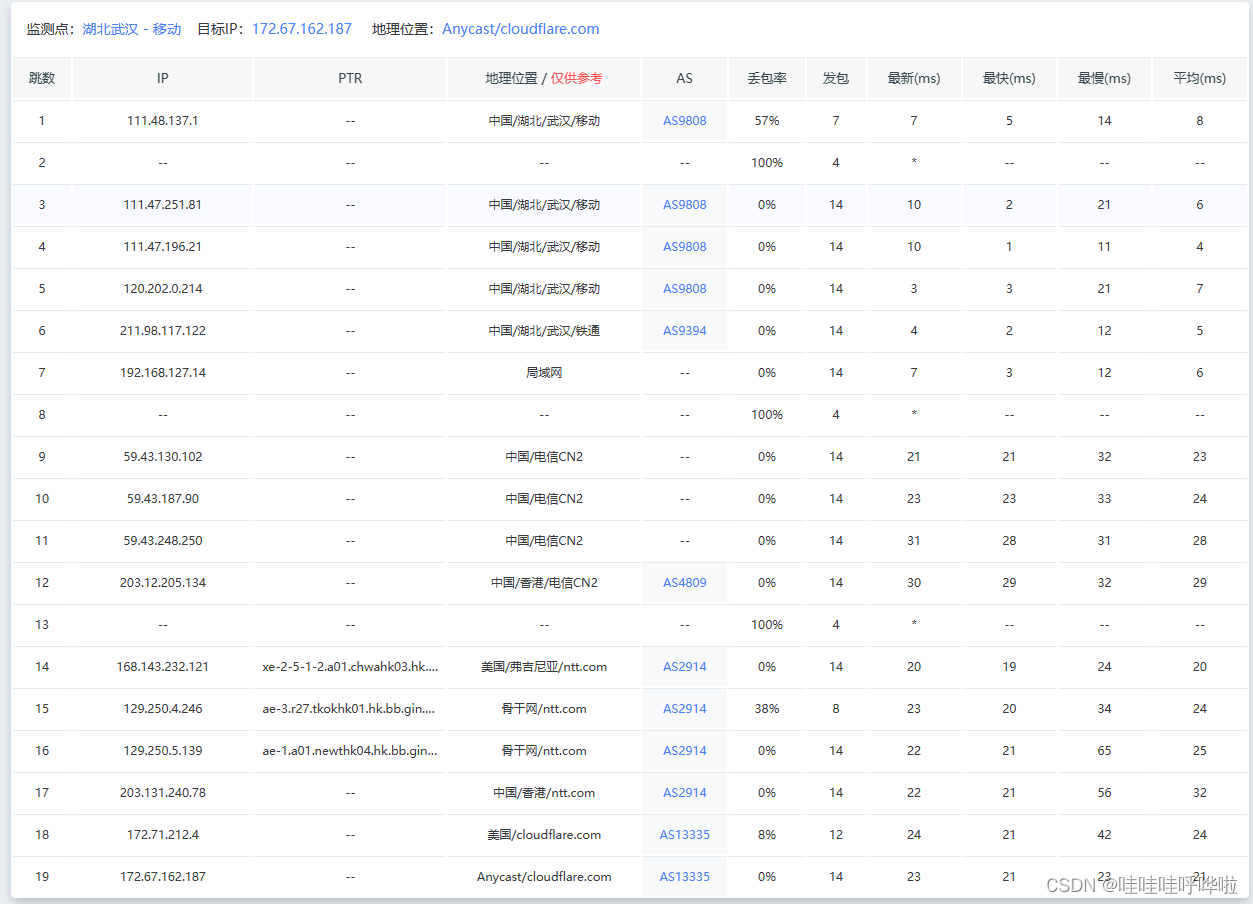This screenshot has height=904, width=1253.
Task: Select IP cell 111.48.137.1
Action: coord(163,121)
